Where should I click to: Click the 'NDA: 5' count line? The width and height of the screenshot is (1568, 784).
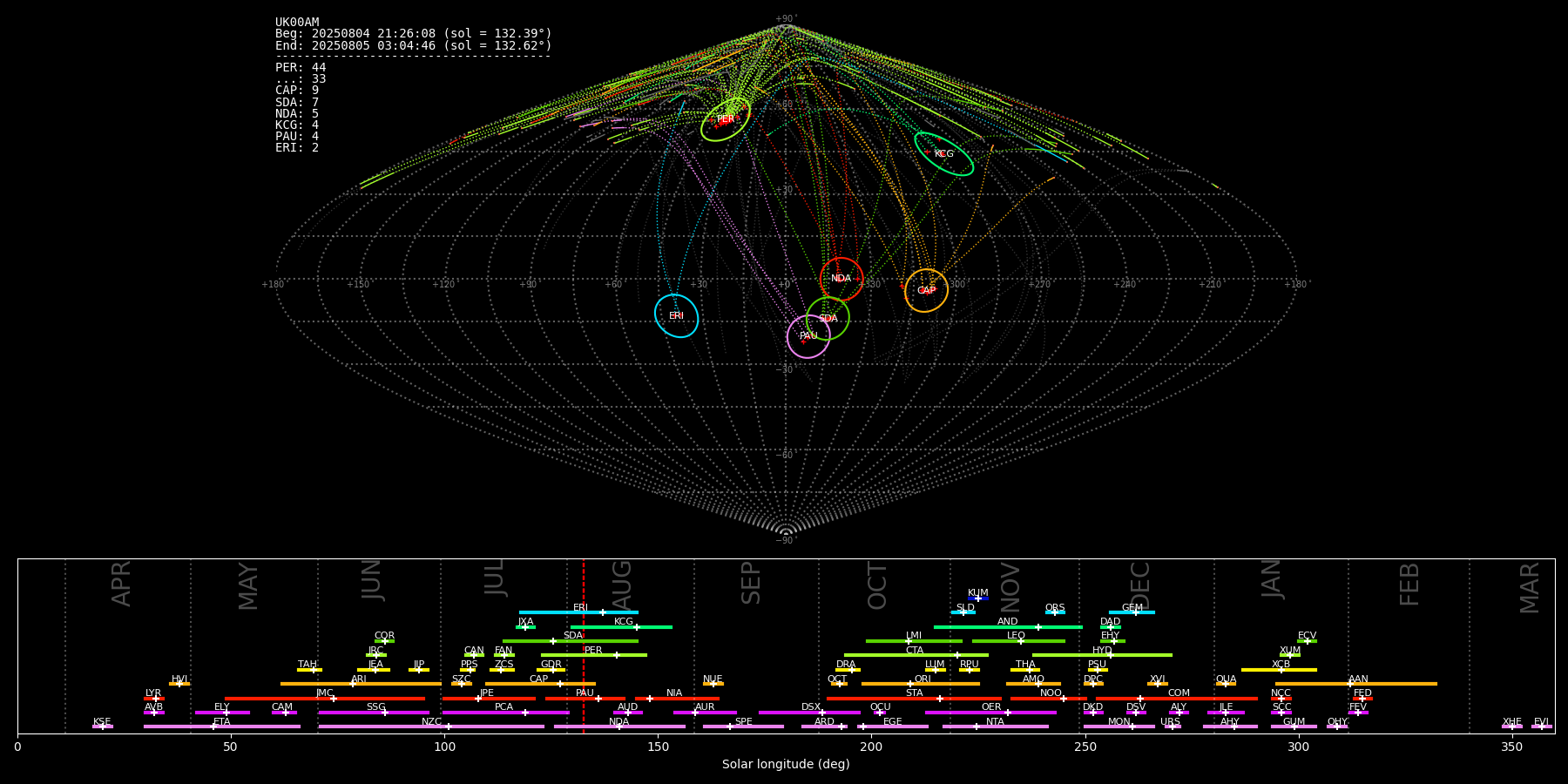297,114
